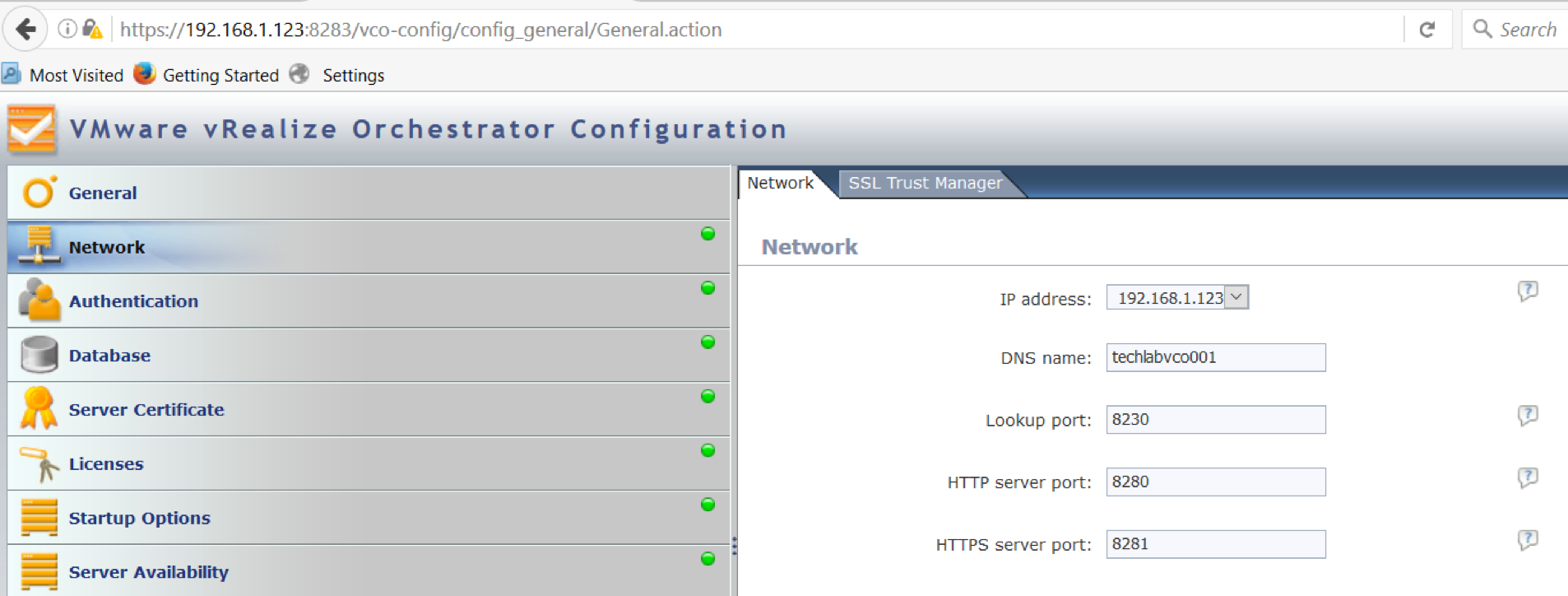
Task: Open site information icon in address bar
Action: point(67,29)
